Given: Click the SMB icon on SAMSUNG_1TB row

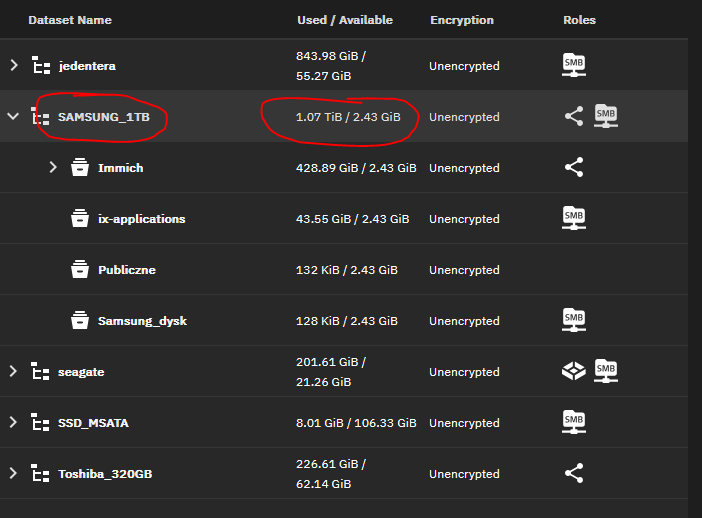Looking at the screenshot, I should click(x=606, y=116).
